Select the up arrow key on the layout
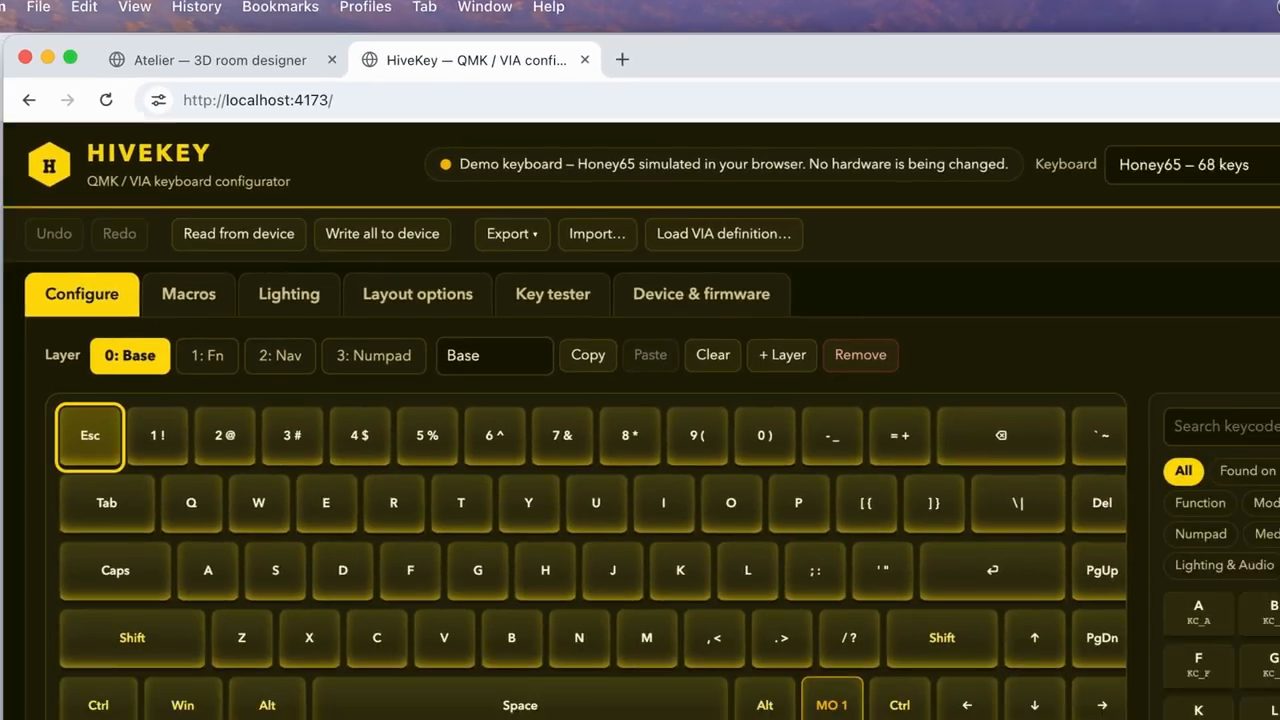 point(1034,638)
